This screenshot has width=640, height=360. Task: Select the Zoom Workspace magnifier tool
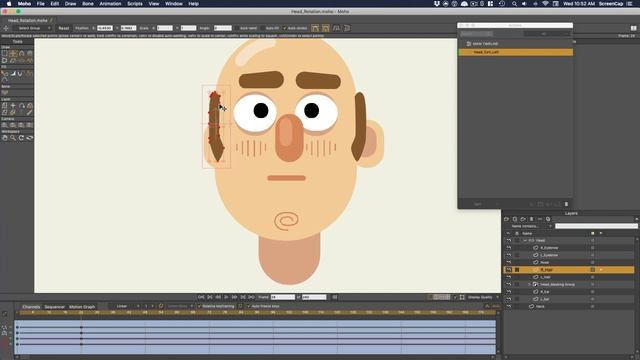(x=13, y=138)
